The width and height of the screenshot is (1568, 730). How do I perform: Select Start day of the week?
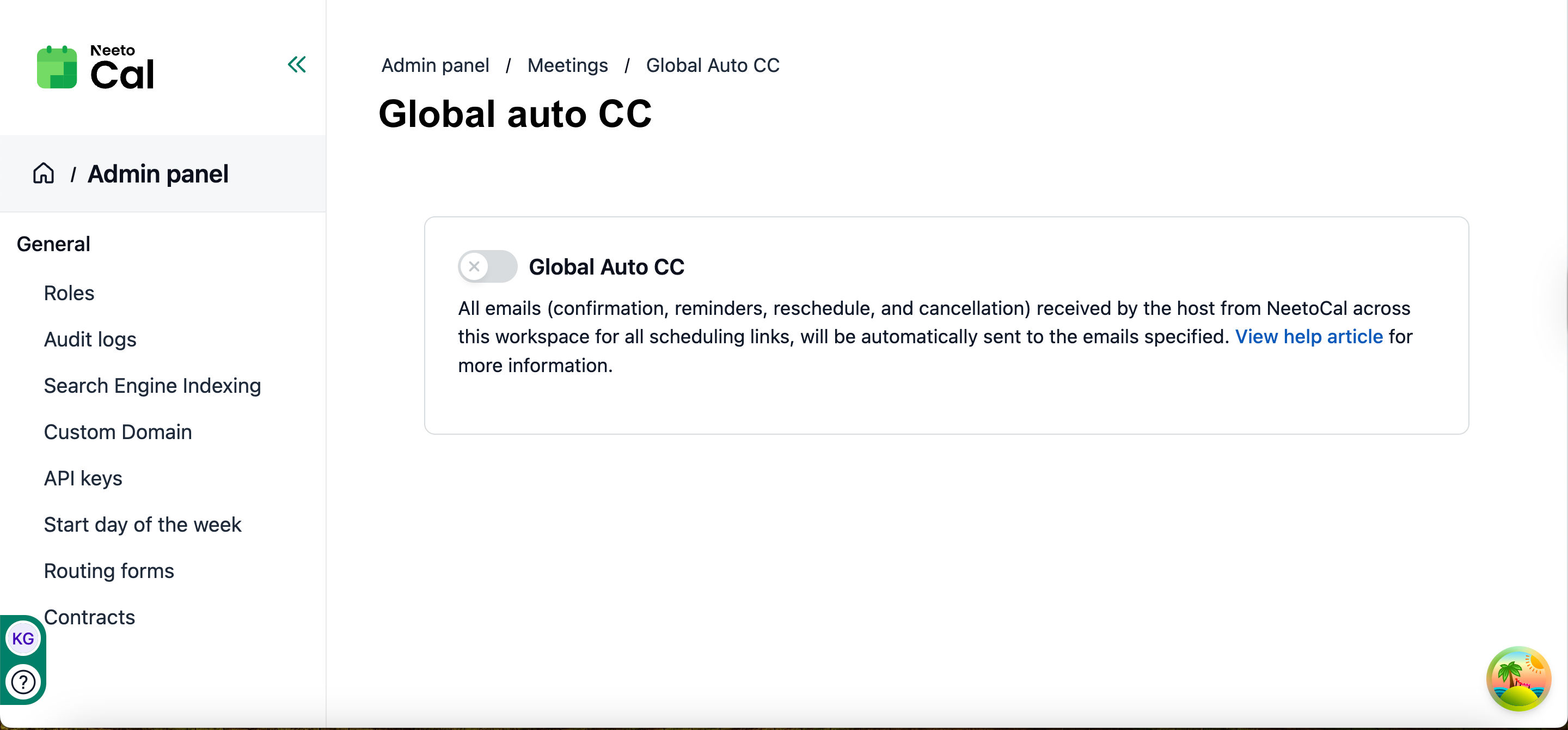point(143,525)
